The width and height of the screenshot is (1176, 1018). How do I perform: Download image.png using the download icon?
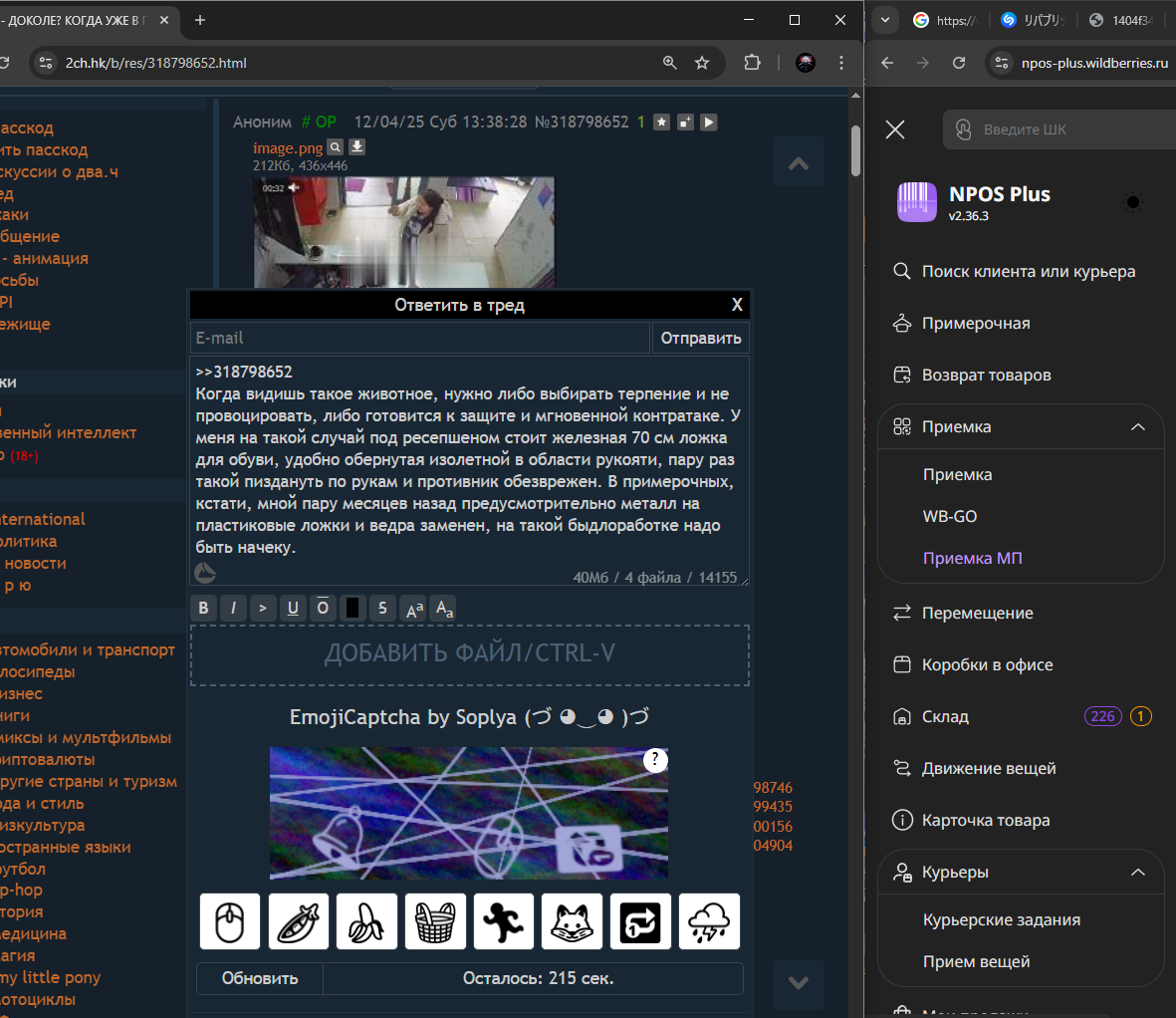pos(357,146)
